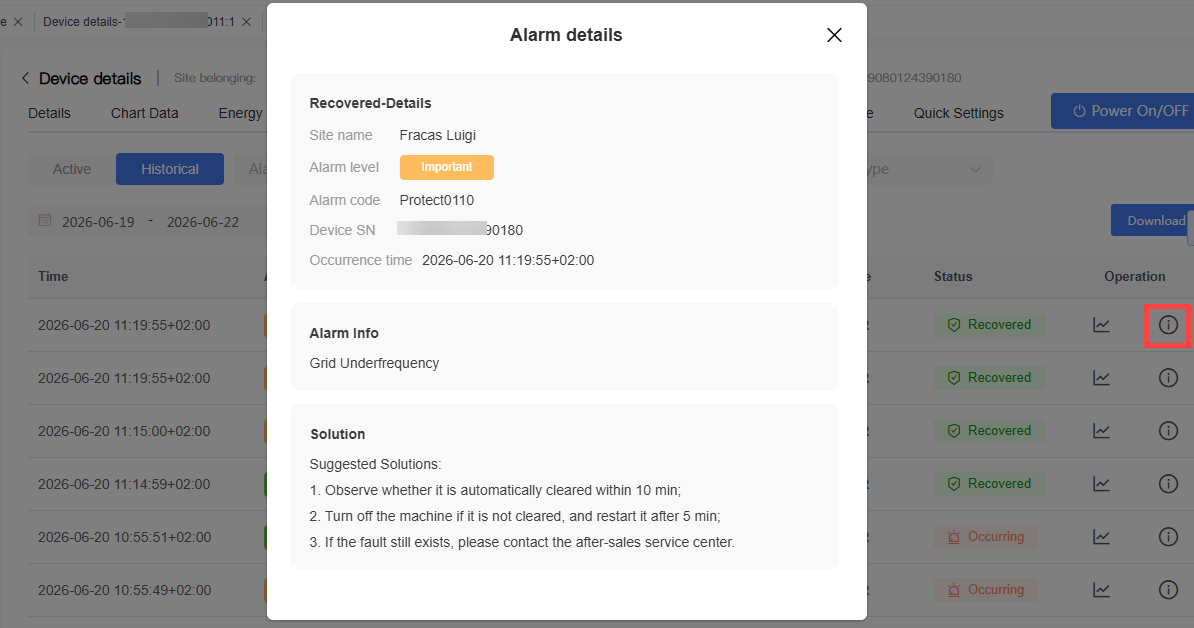Open chart icon for 10:55:49 alarm row

coord(1101,590)
